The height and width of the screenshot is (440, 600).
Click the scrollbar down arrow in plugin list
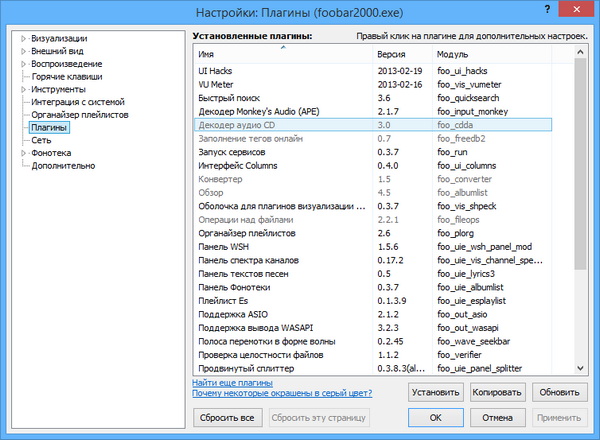pyautogui.click(x=580, y=368)
